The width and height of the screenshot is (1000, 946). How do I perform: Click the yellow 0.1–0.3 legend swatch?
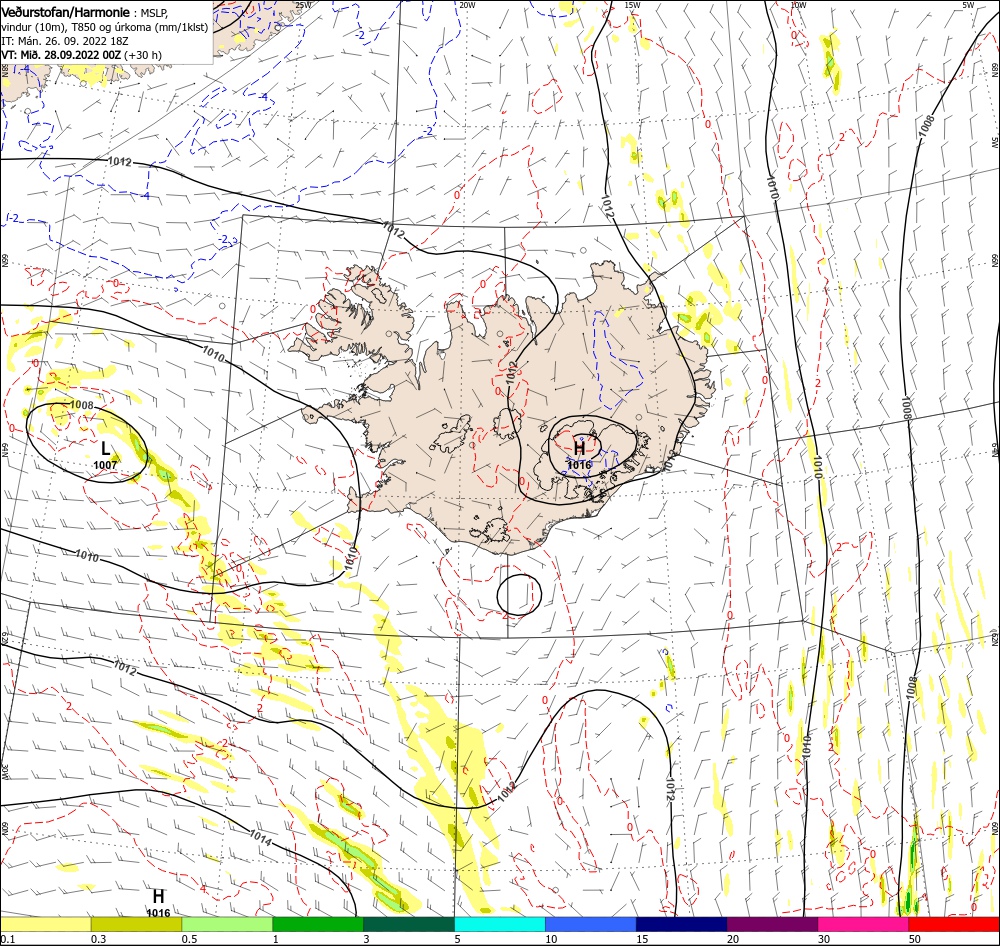[x=45, y=924]
